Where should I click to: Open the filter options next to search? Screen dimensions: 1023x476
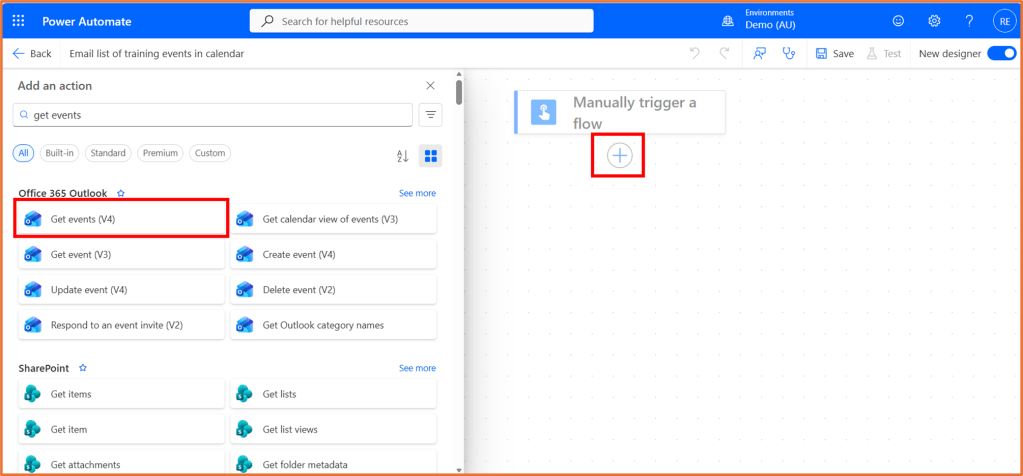431,115
